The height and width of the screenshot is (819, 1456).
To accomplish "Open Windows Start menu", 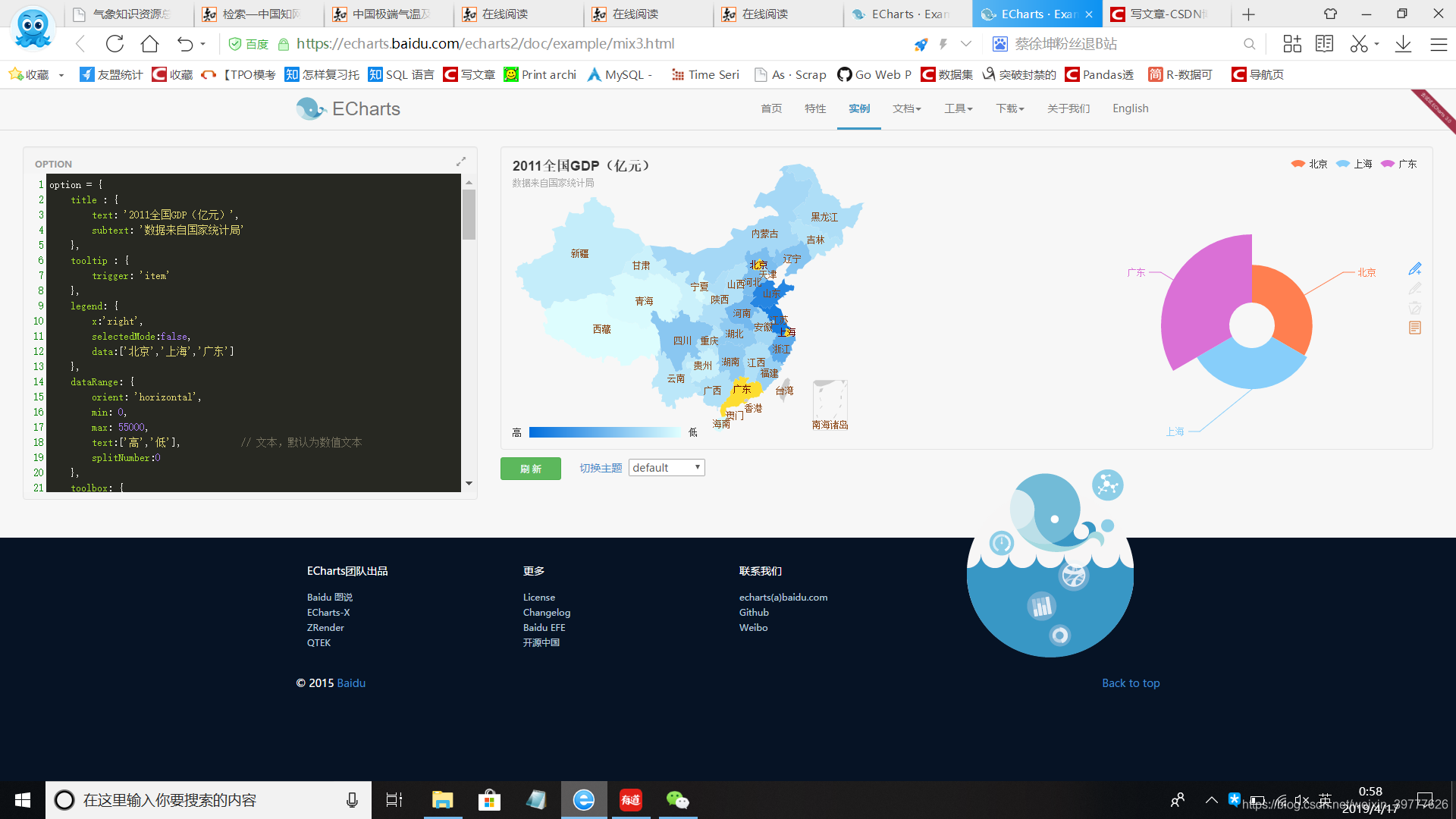I will click(23, 800).
